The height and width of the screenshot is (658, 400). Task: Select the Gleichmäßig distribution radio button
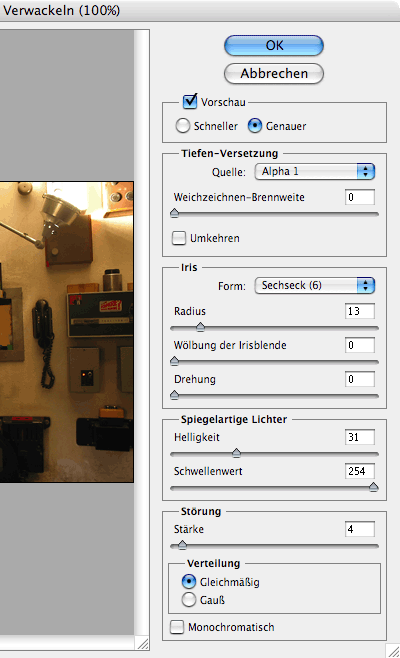tap(189, 582)
